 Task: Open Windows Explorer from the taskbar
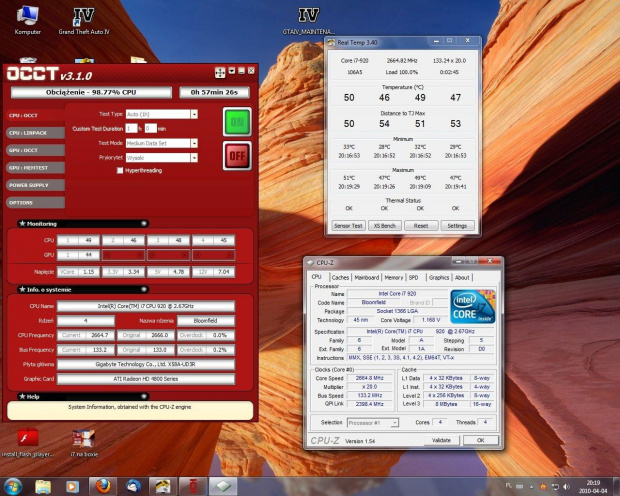coord(43,487)
